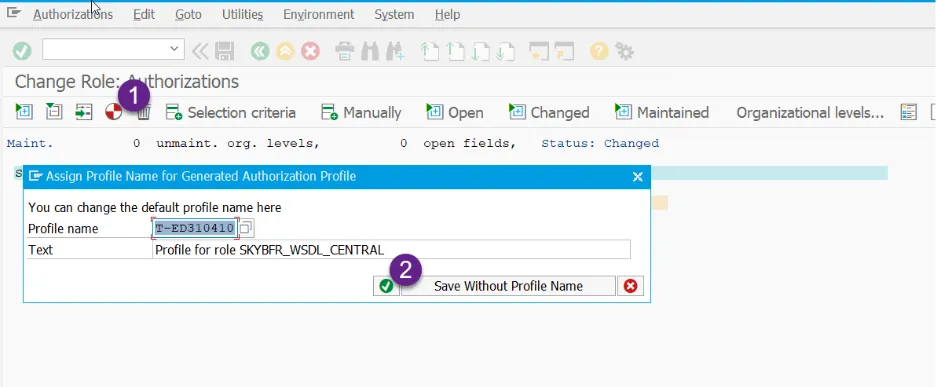Confirm dialog with green checkmark button

[386, 286]
